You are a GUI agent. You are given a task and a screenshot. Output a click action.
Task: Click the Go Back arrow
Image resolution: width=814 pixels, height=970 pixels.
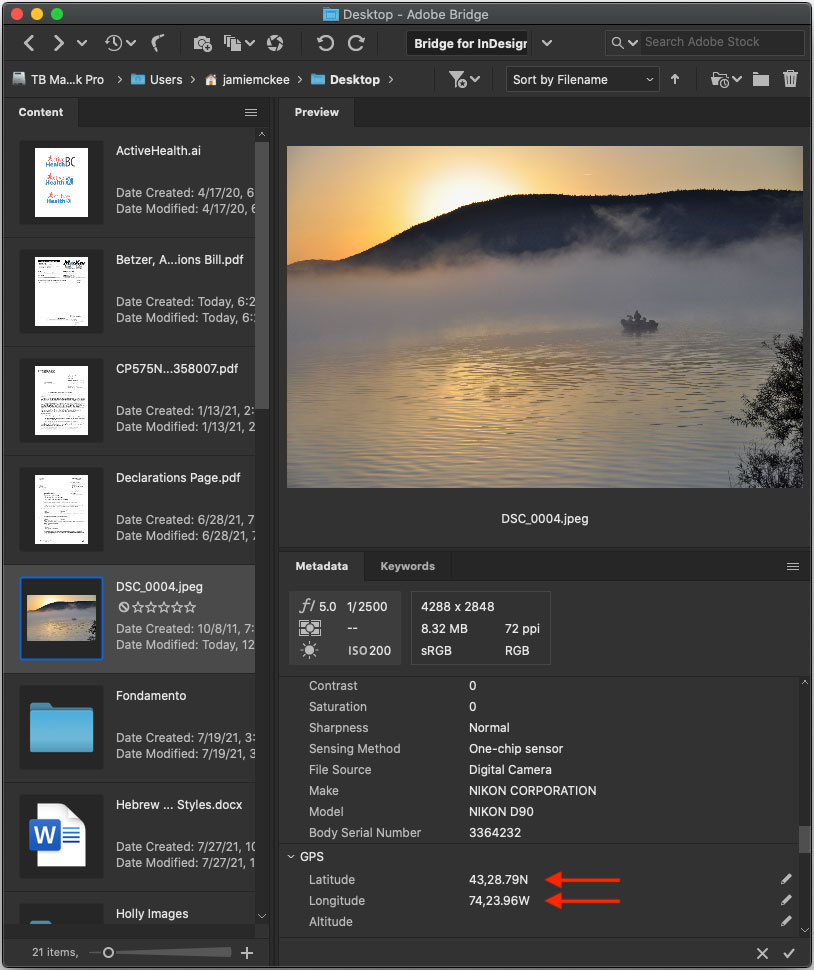click(29, 43)
